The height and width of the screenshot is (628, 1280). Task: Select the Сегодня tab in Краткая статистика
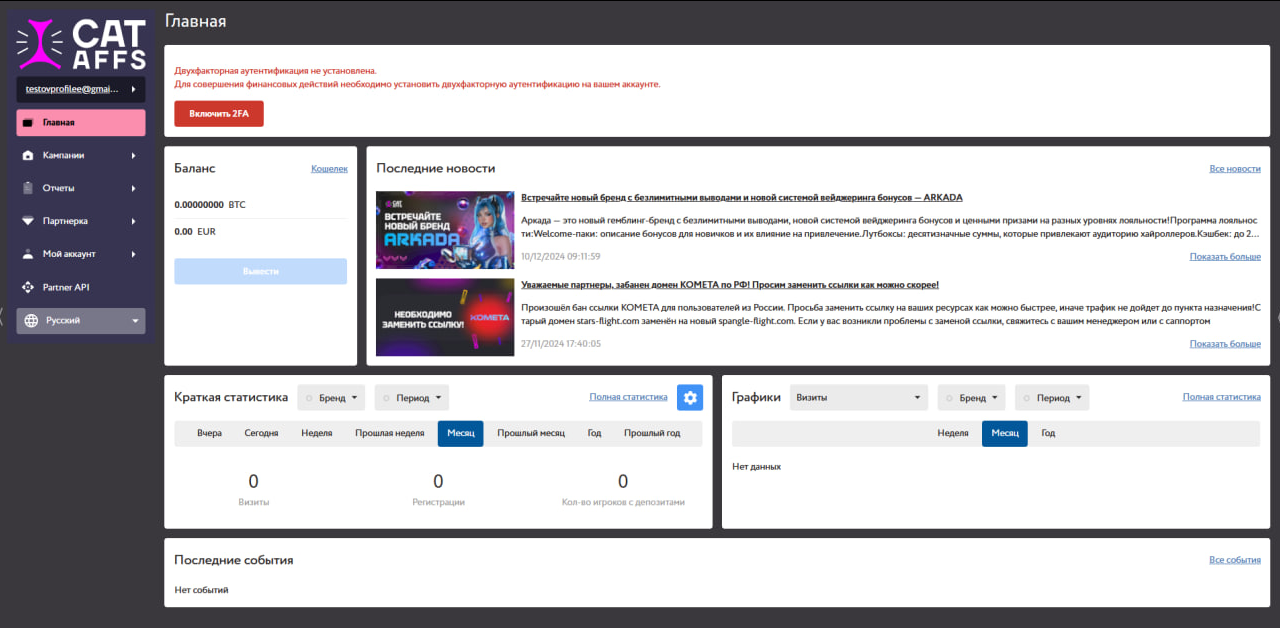[261, 433]
